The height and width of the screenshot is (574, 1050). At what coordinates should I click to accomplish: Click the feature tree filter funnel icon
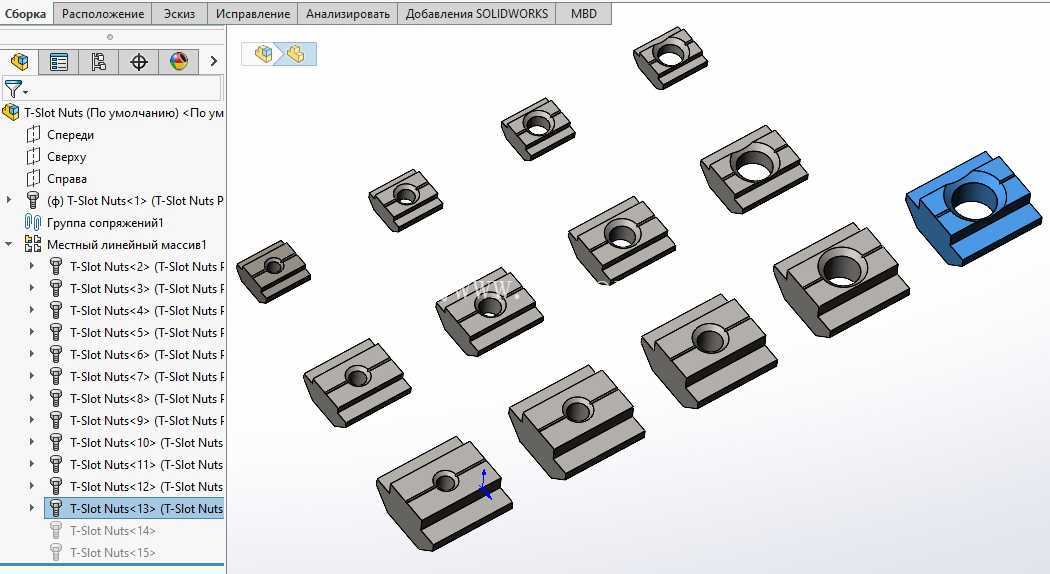(x=13, y=88)
